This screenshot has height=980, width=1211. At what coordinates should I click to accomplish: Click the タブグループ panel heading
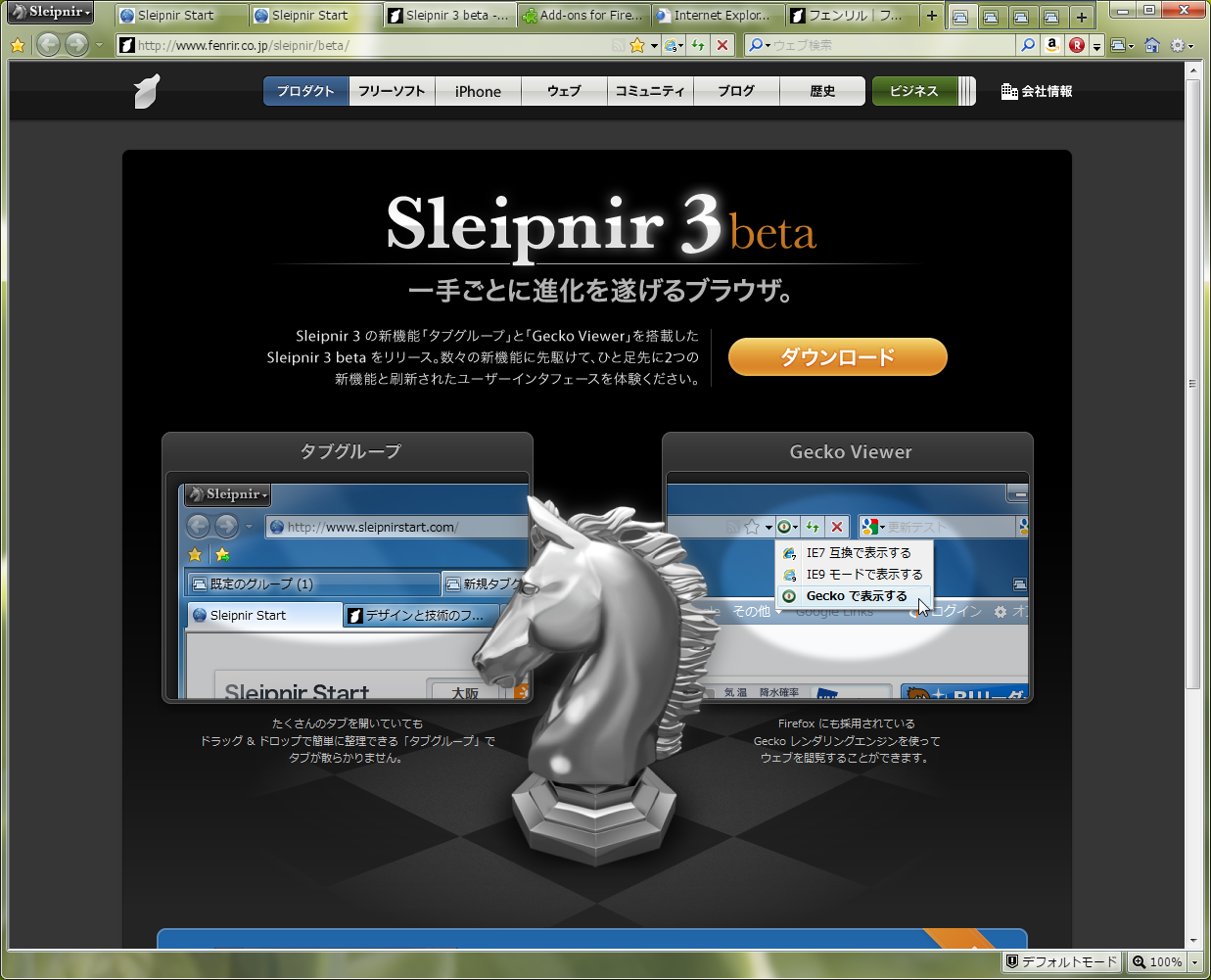(349, 451)
